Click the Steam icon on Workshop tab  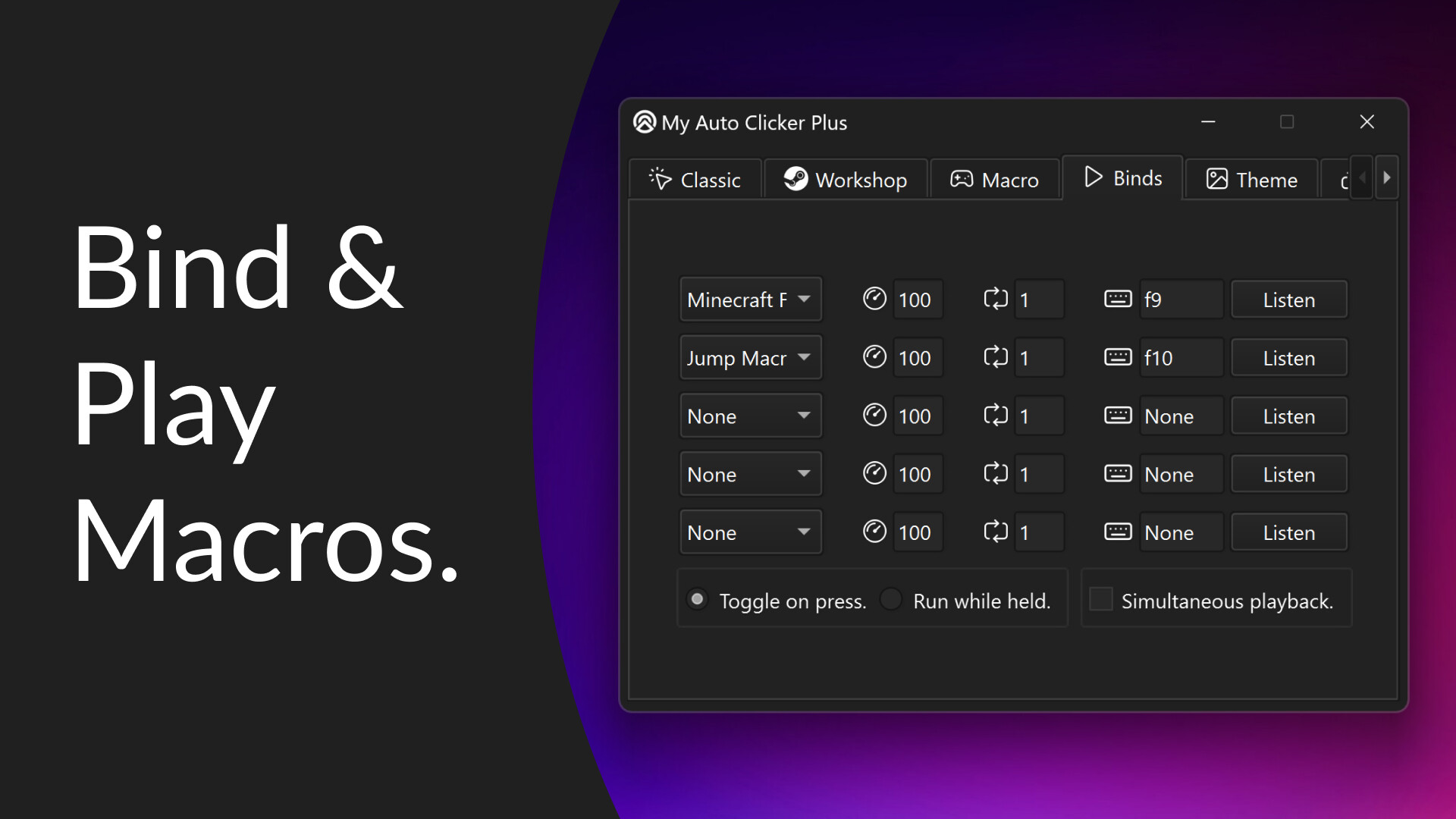(x=795, y=179)
